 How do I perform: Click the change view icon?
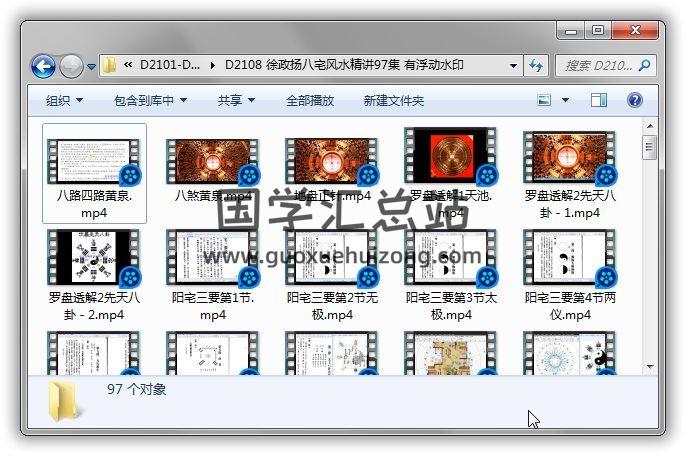tap(545, 100)
